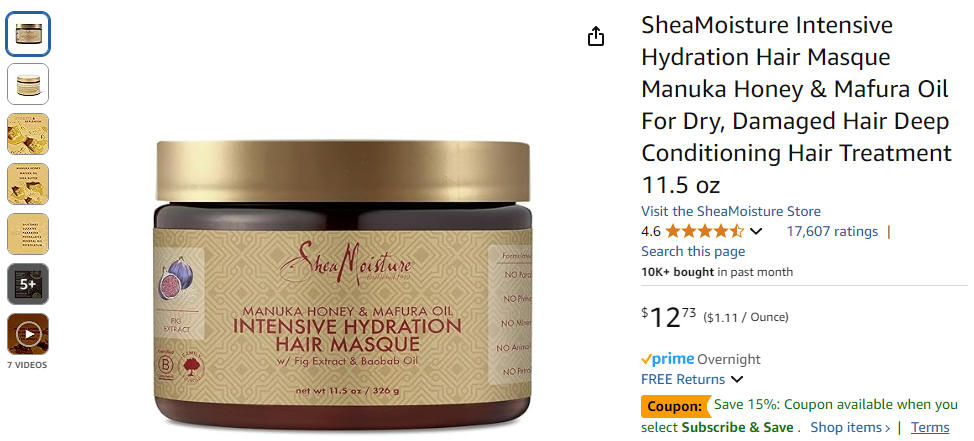Viewport: 974px width, 441px height.
Task: Expand the star rating dropdown chevron
Action: [x=755, y=232]
